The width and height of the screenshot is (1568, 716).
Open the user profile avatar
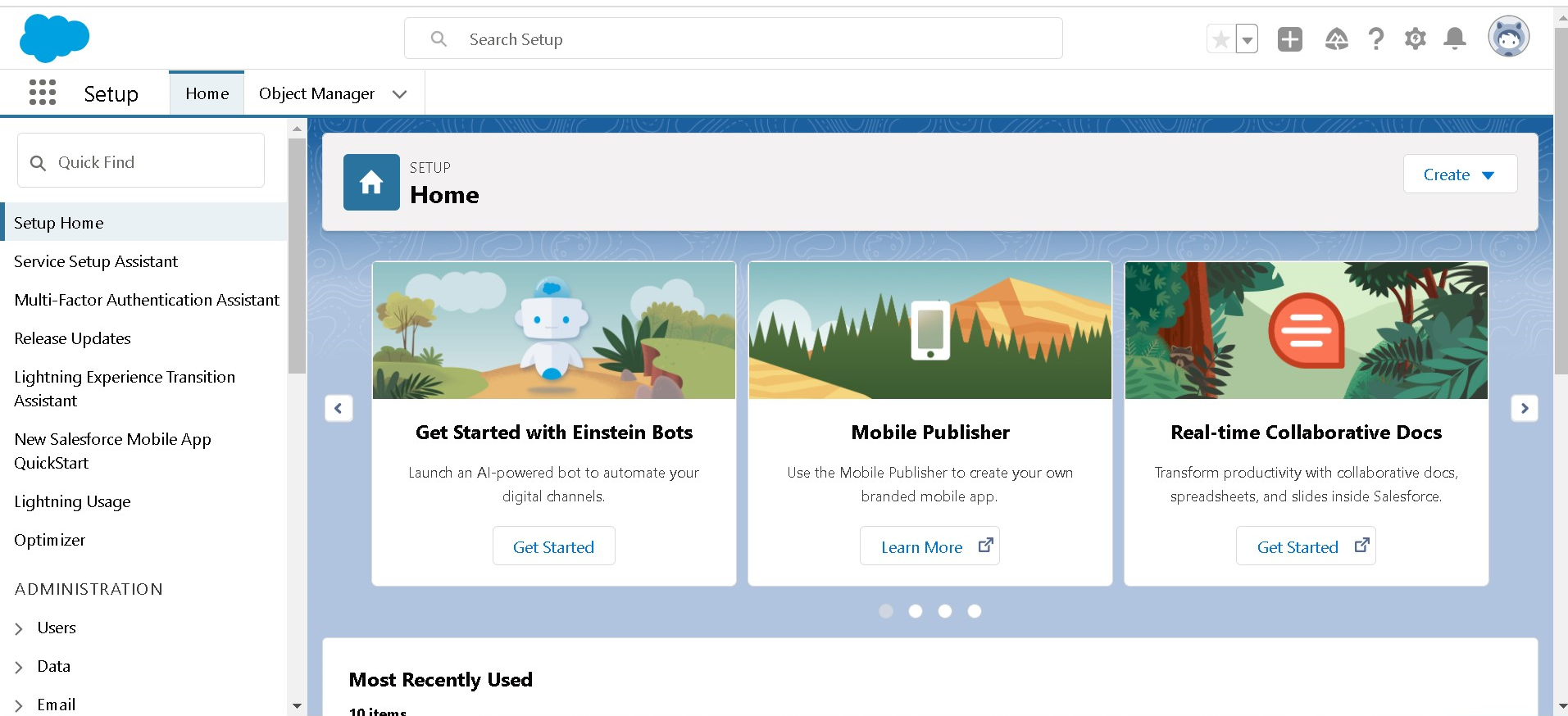1509,37
